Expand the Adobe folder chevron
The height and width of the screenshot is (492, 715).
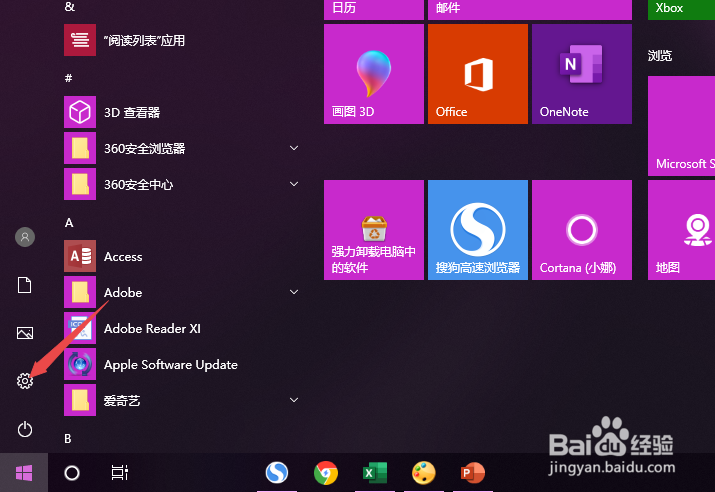294,292
